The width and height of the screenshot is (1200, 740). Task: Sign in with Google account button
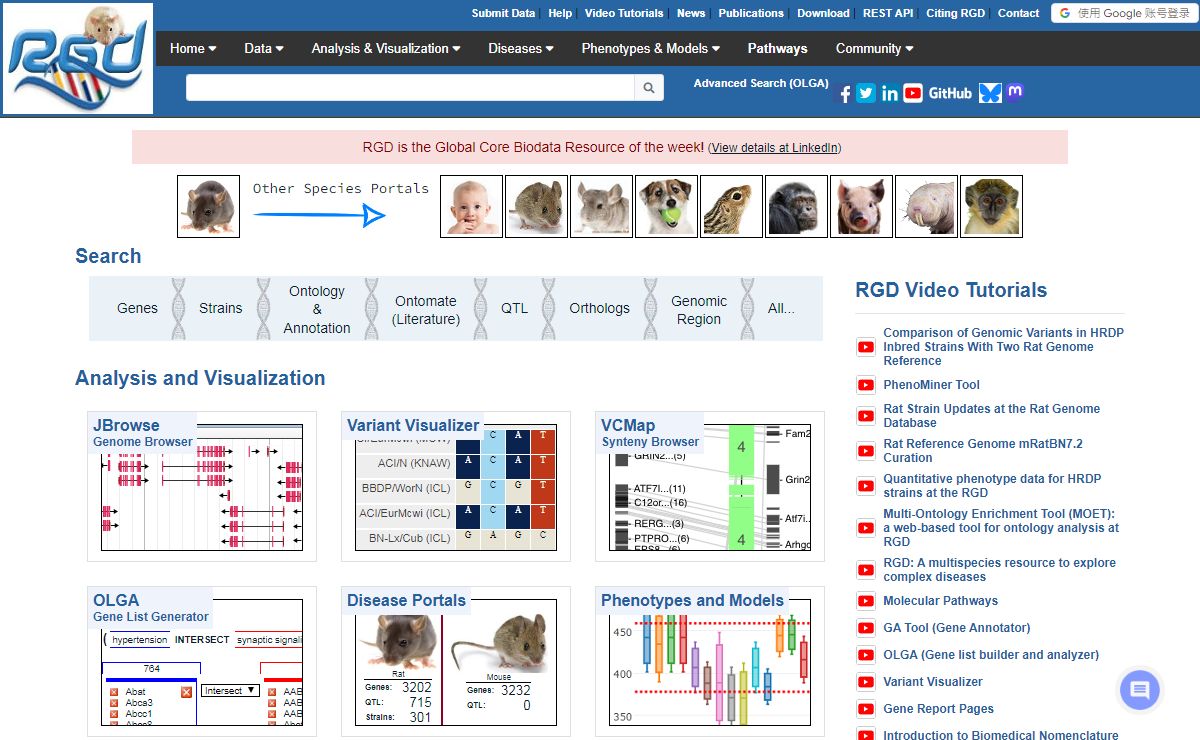[1123, 13]
